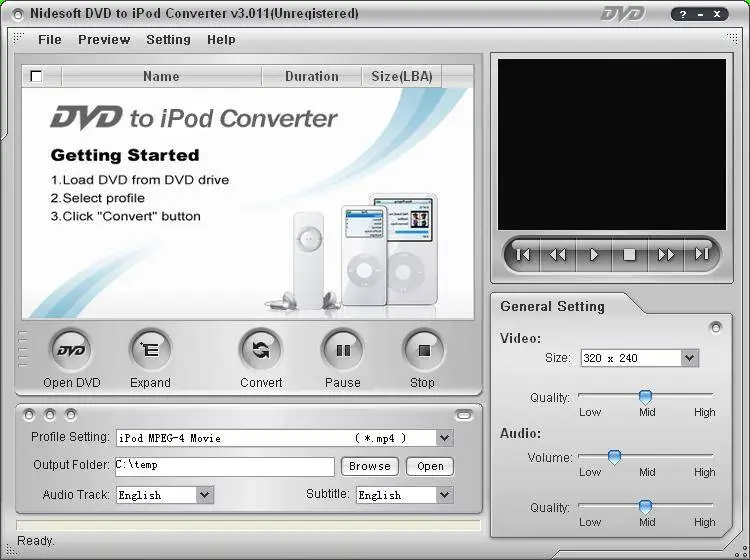Viewport: 750px width, 560px height.
Task: Click the second round dot above Profile Setting
Action: click(x=50, y=415)
